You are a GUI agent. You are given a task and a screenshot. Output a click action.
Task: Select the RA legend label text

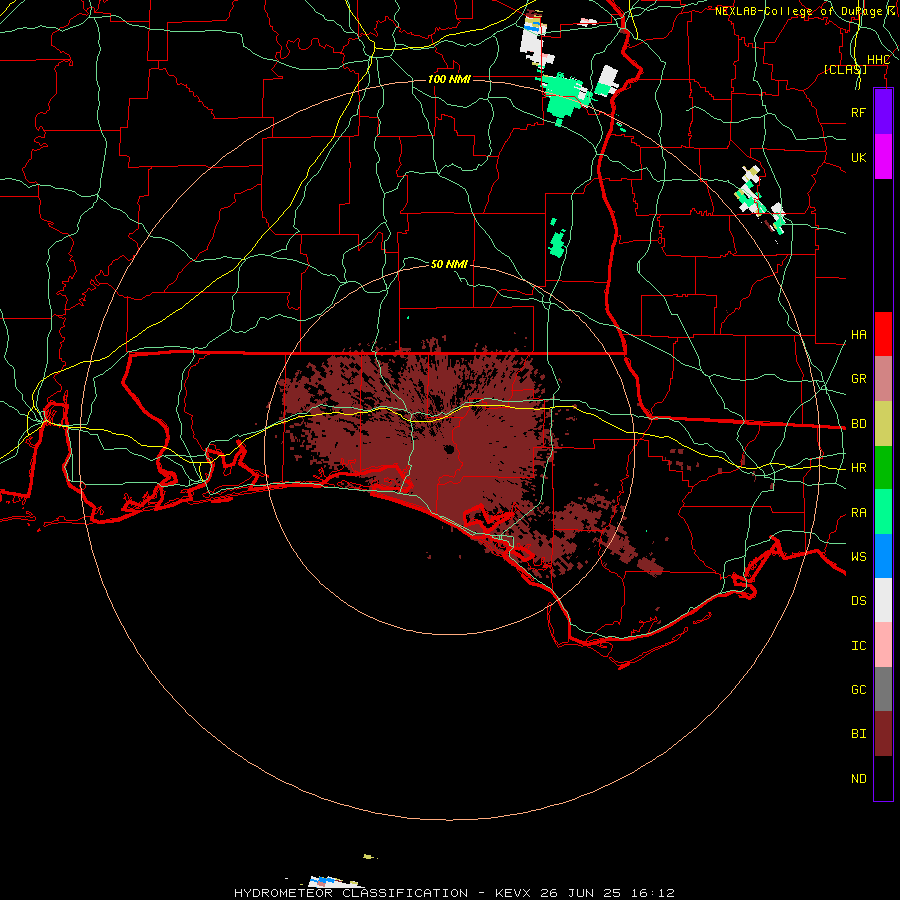(858, 513)
